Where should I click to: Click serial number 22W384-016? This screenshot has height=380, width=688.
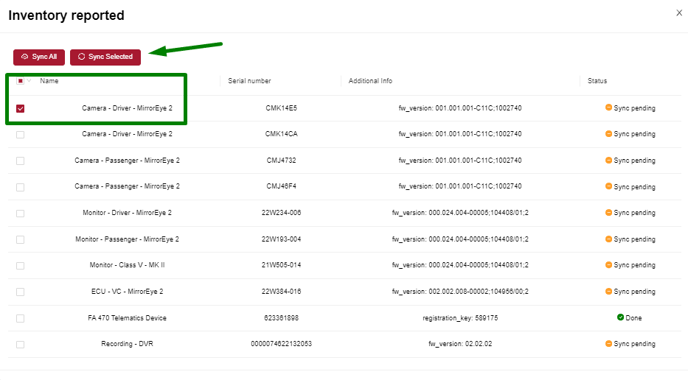coord(281,291)
